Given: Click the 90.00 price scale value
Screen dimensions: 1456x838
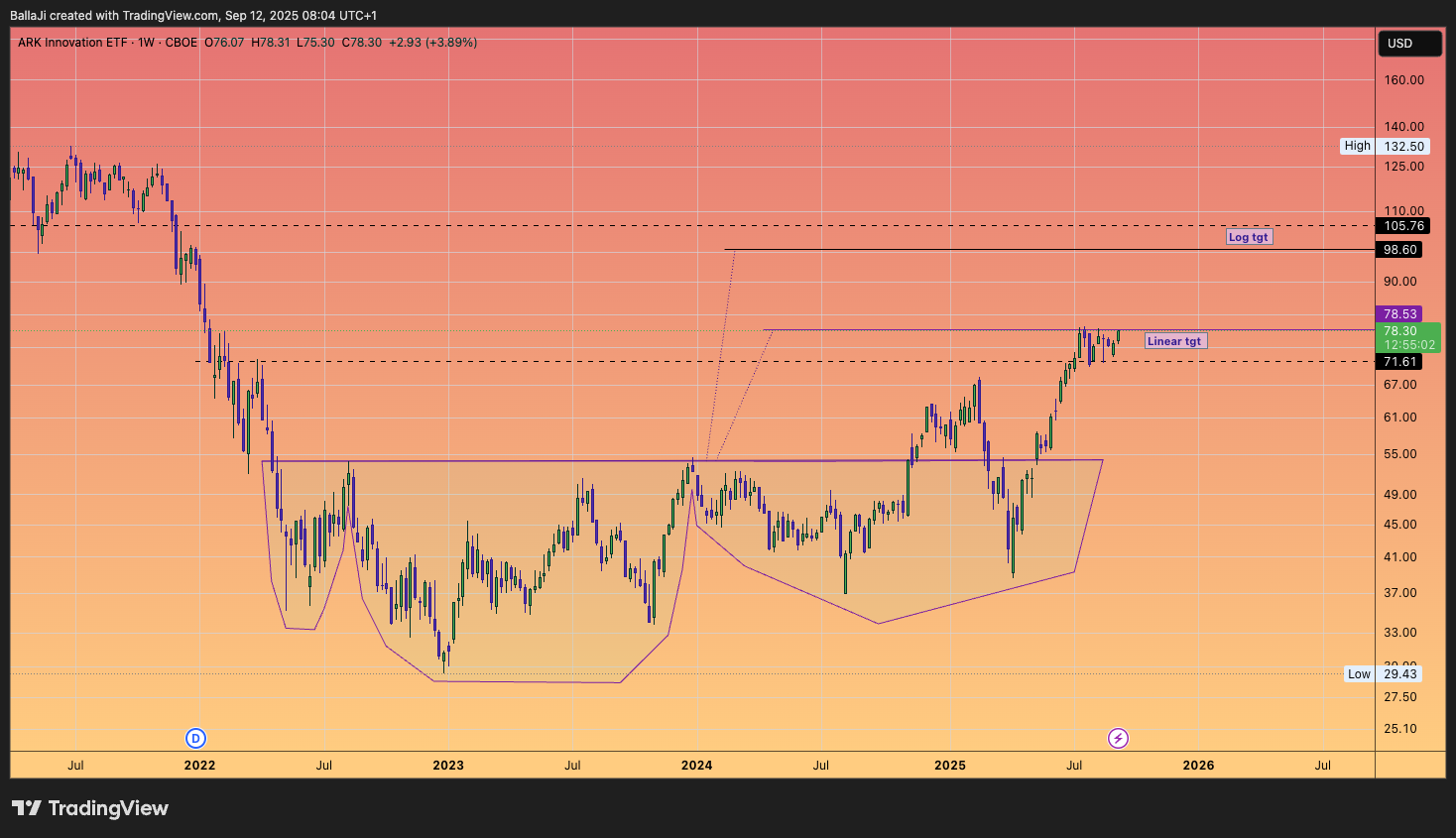Looking at the screenshot, I should (1399, 282).
